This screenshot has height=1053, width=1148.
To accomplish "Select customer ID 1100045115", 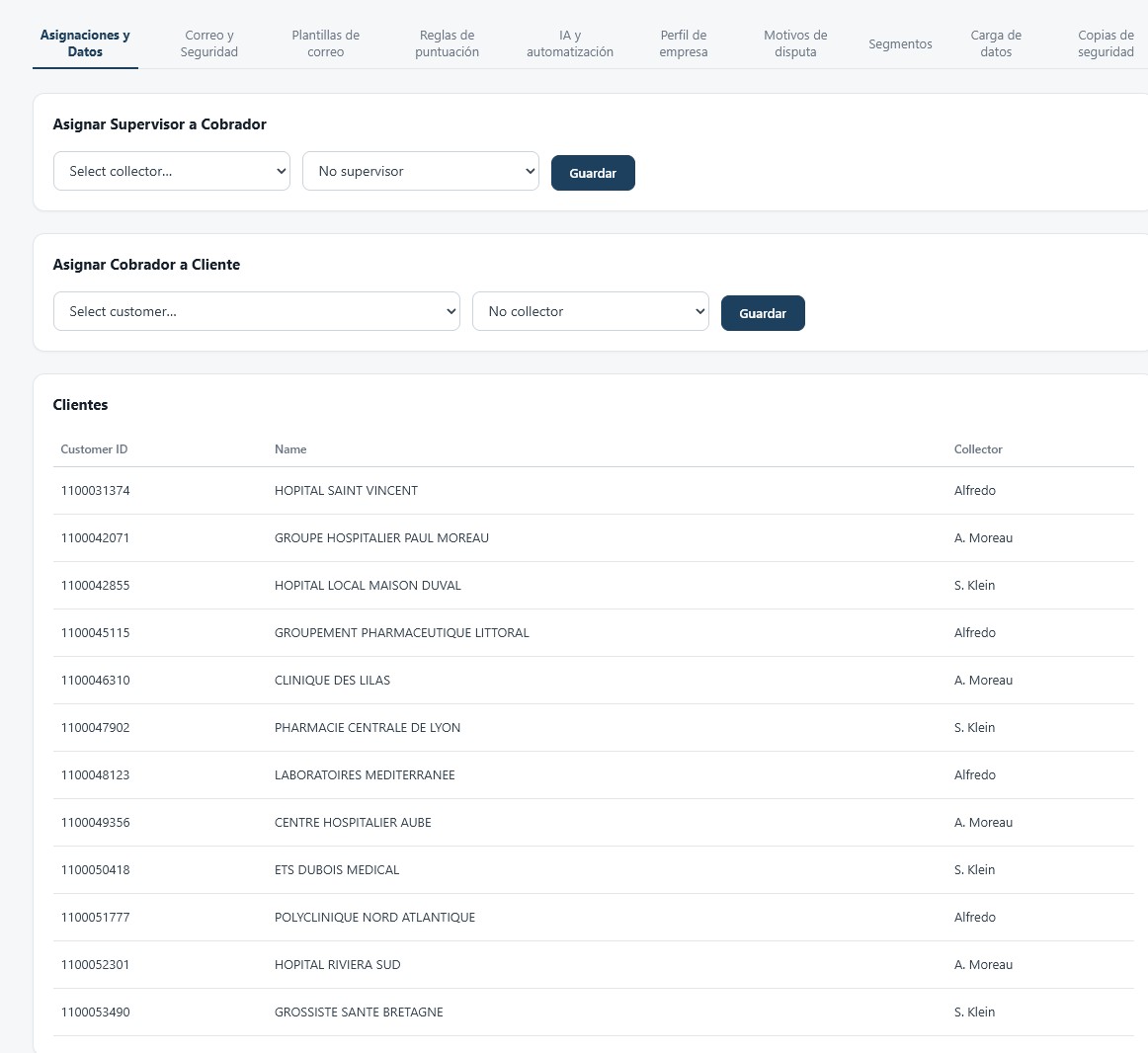I will tap(95, 632).
